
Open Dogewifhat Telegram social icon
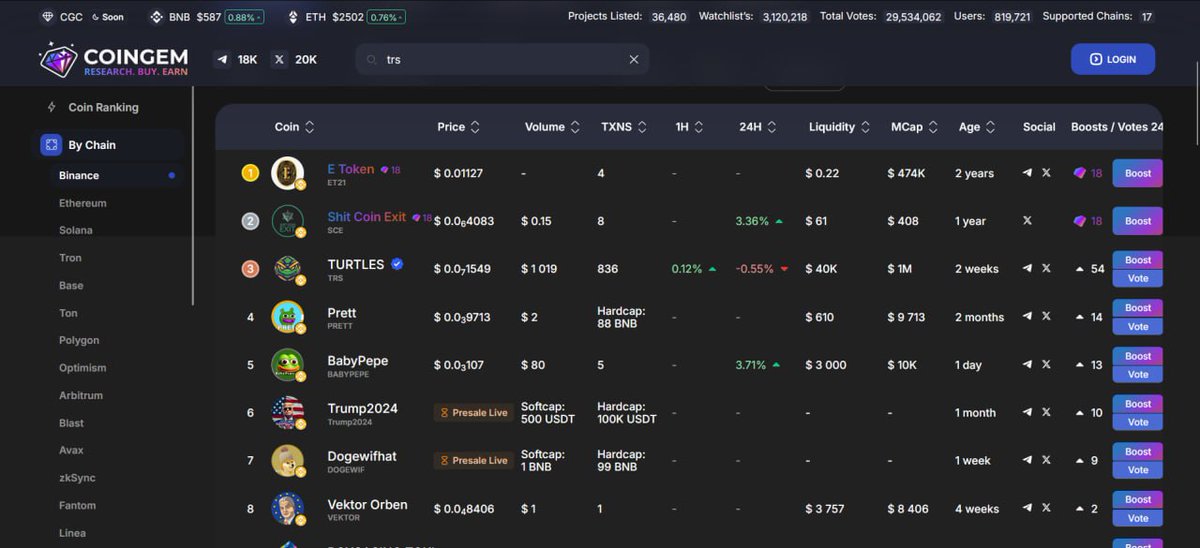click(1027, 461)
